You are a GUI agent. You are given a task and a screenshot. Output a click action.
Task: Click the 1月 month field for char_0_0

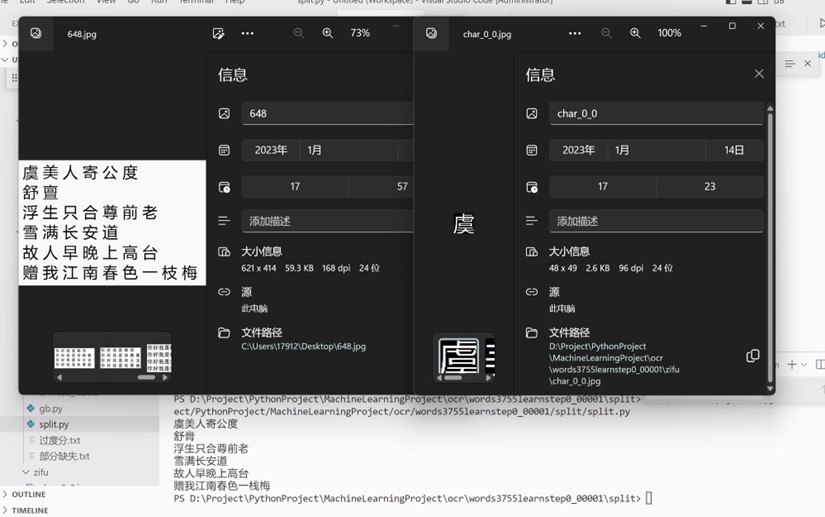click(656, 150)
